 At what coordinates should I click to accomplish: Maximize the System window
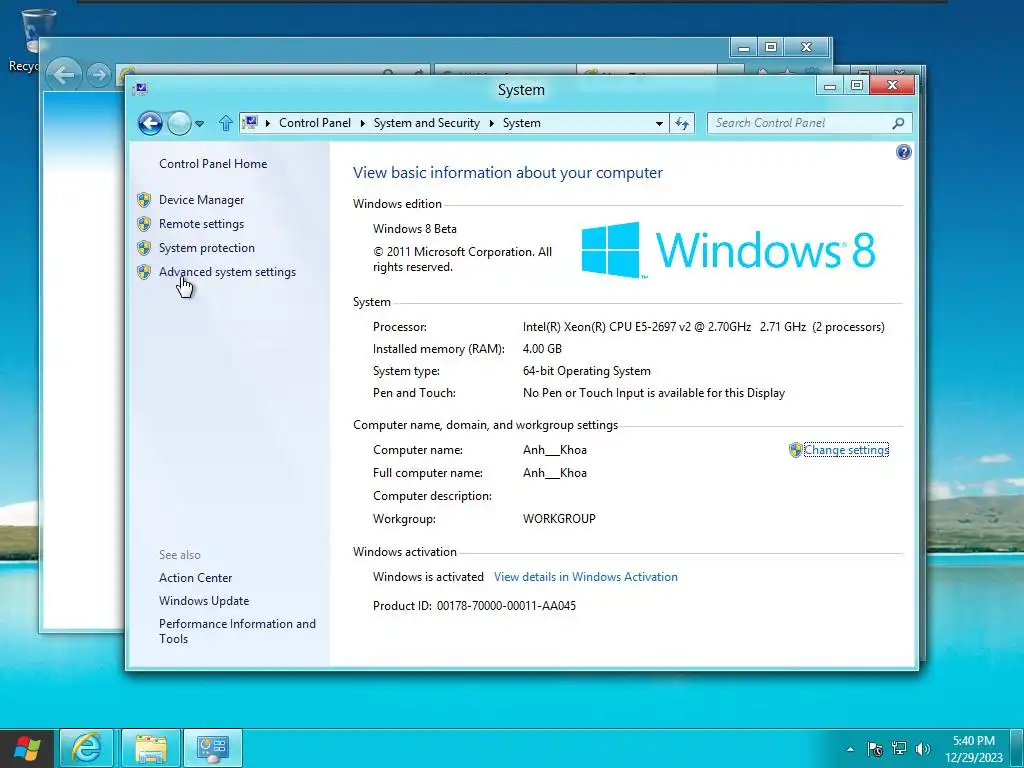[x=857, y=86]
